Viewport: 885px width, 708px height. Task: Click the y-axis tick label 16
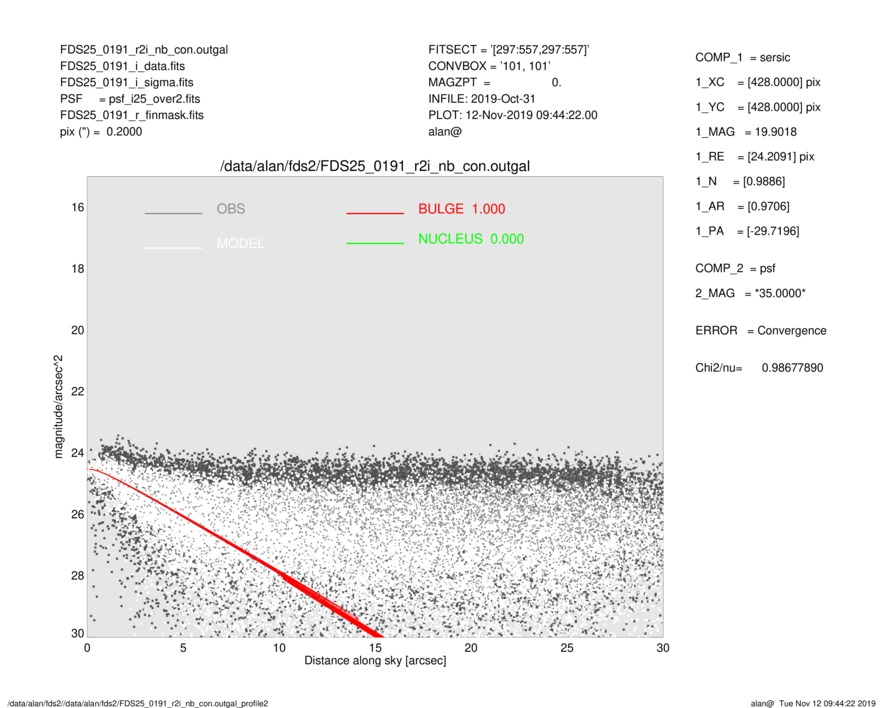(77, 207)
